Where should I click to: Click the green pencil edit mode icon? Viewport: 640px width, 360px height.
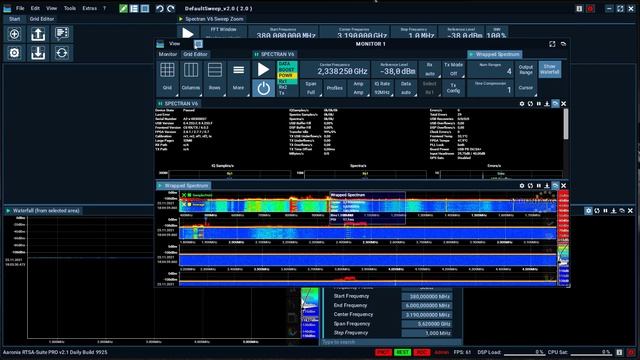click(x=123, y=9)
